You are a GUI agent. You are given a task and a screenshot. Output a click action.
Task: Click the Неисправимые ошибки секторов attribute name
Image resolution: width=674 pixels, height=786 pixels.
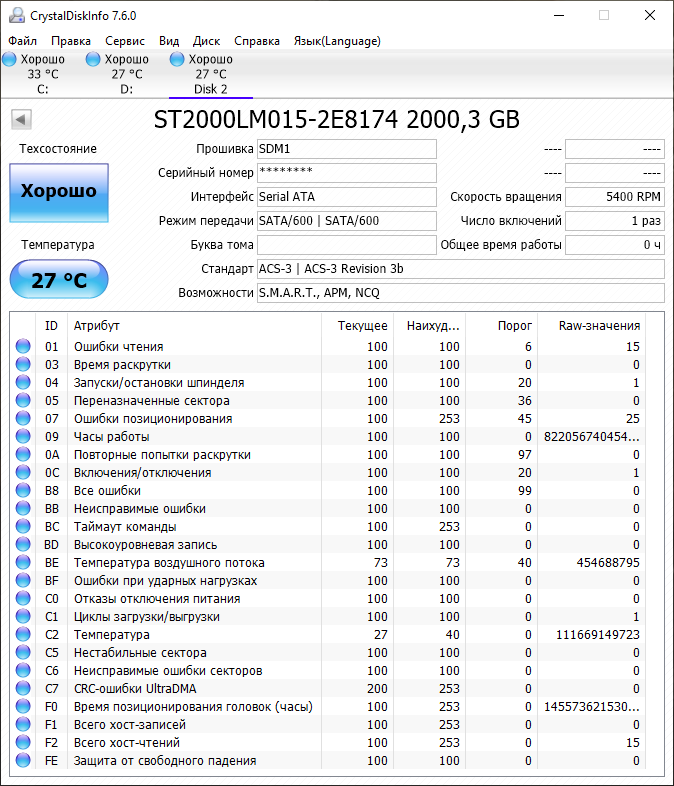(168, 671)
